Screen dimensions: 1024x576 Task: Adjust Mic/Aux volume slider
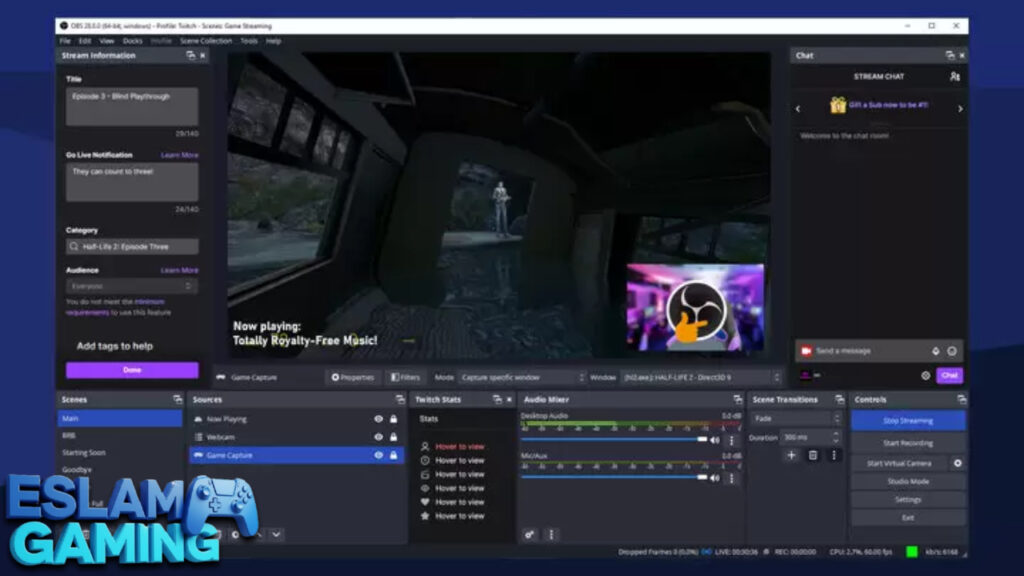click(x=614, y=477)
